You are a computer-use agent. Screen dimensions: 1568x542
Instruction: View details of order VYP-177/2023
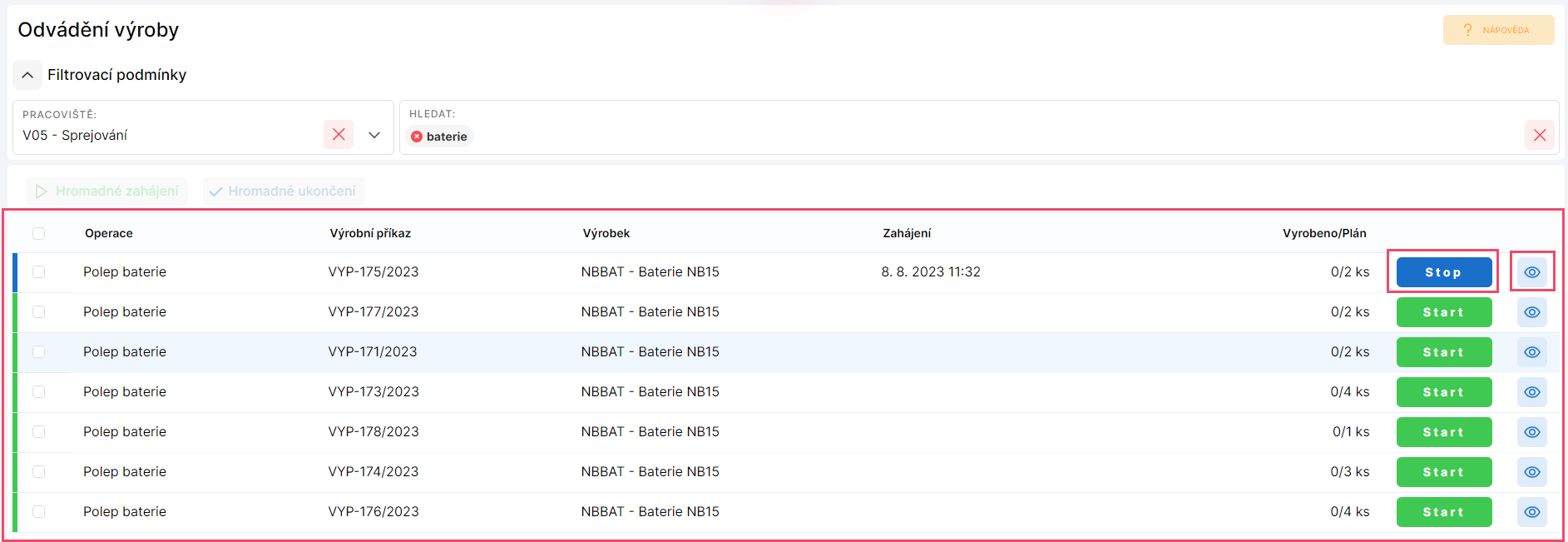click(1531, 312)
